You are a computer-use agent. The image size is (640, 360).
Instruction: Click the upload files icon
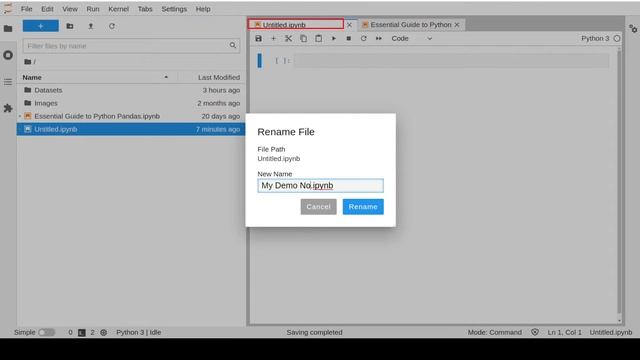(91, 26)
